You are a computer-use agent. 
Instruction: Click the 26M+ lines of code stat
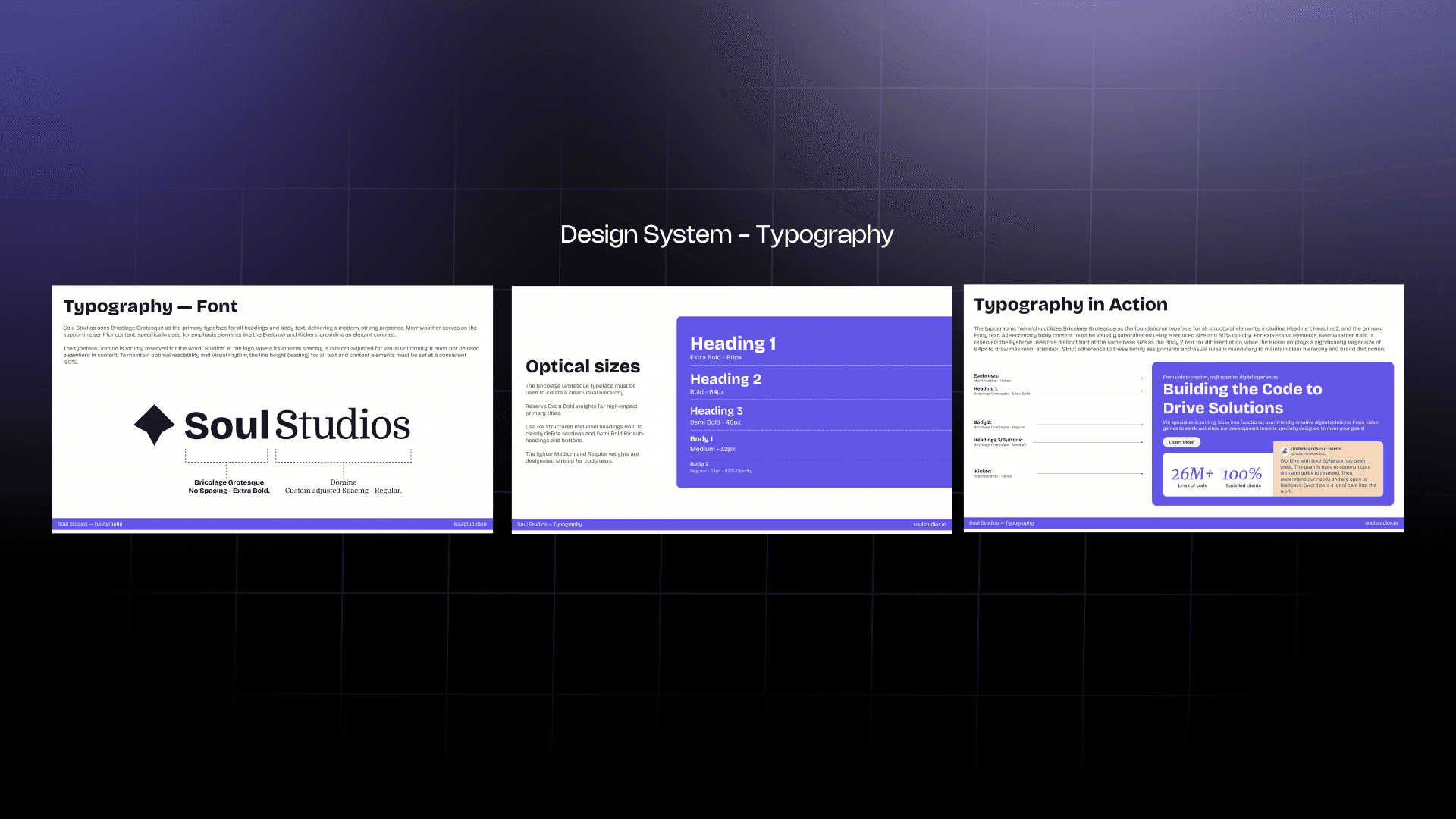coord(1192,476)
